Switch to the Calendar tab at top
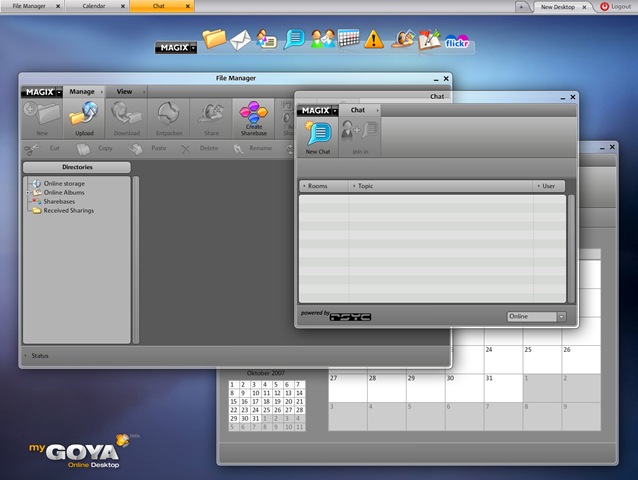638x480 pixels. click(94, 6)
